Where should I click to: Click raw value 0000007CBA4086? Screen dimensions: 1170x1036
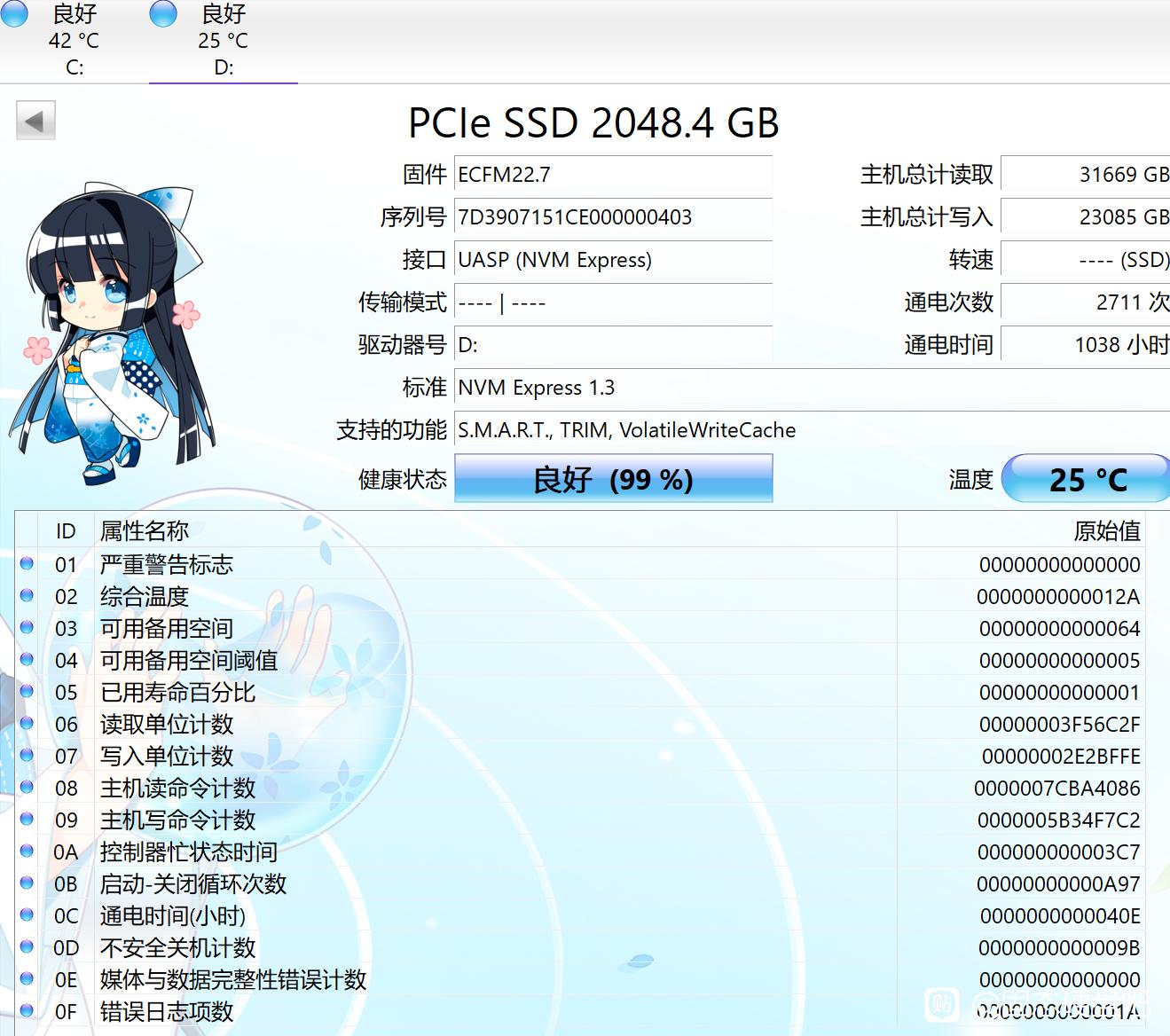(x=1057, y=789)
